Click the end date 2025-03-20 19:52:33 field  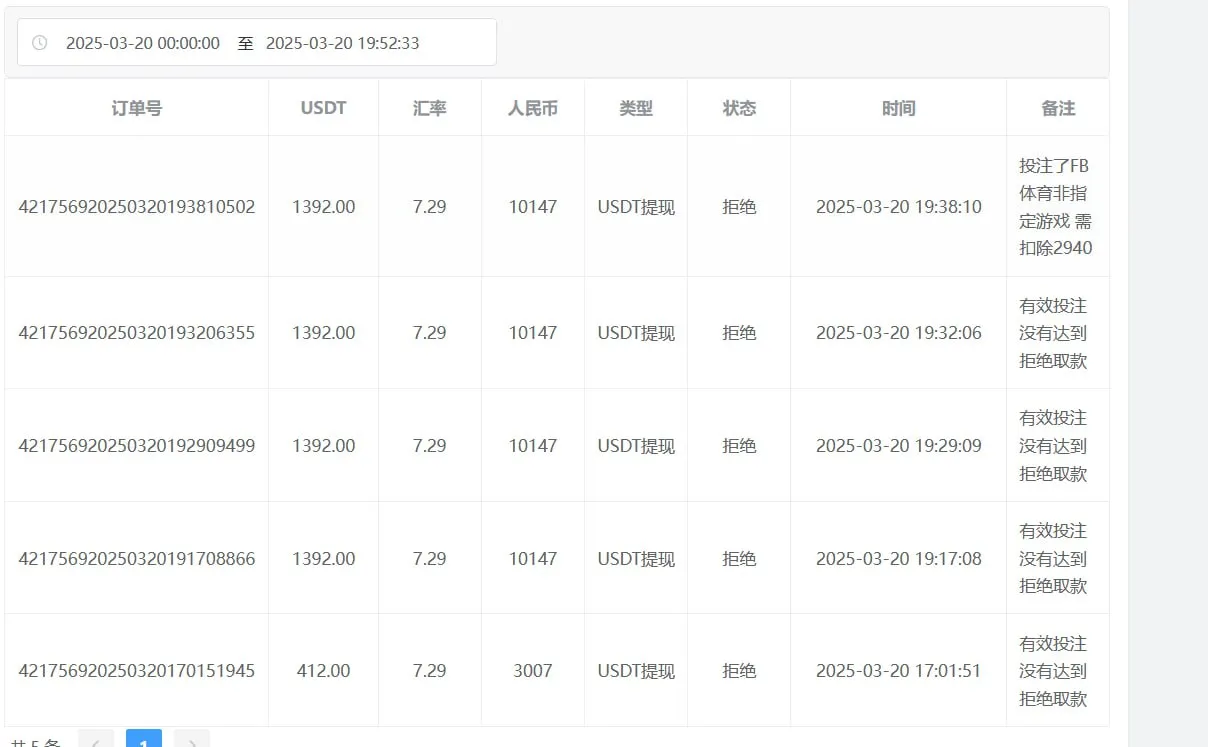tap(342, 43)
